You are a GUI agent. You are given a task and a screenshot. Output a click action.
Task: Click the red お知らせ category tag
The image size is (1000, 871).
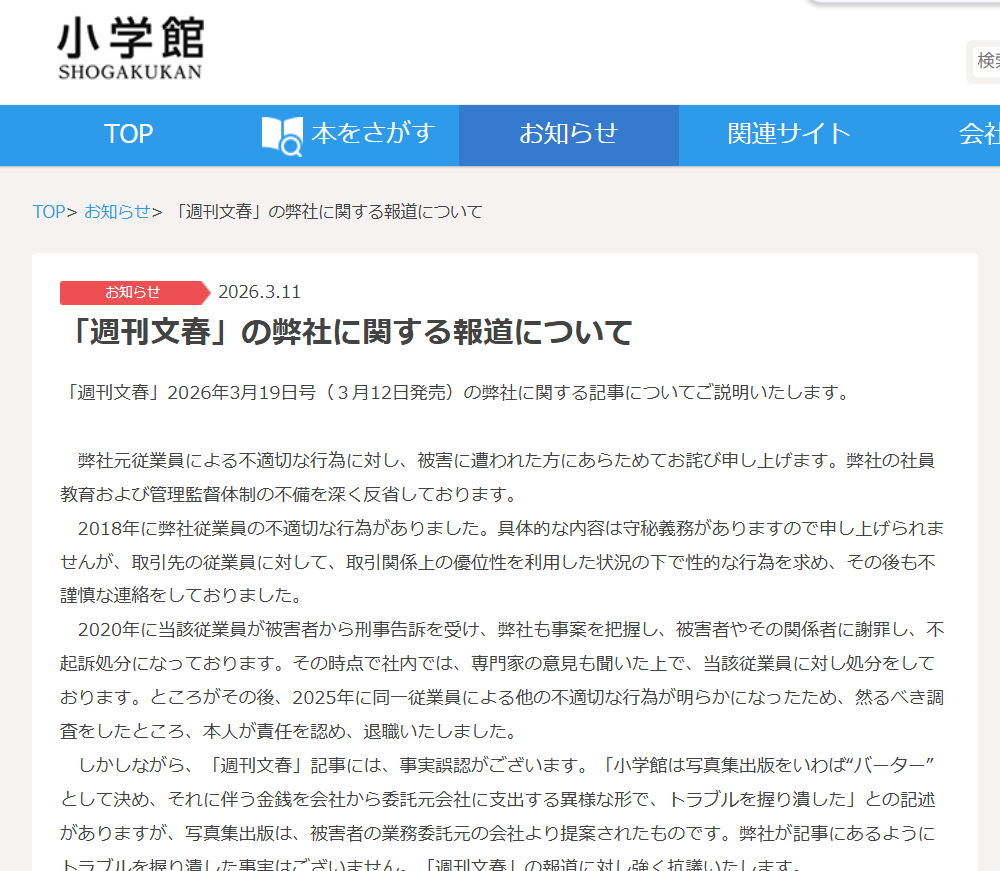(x=133, y=292)
